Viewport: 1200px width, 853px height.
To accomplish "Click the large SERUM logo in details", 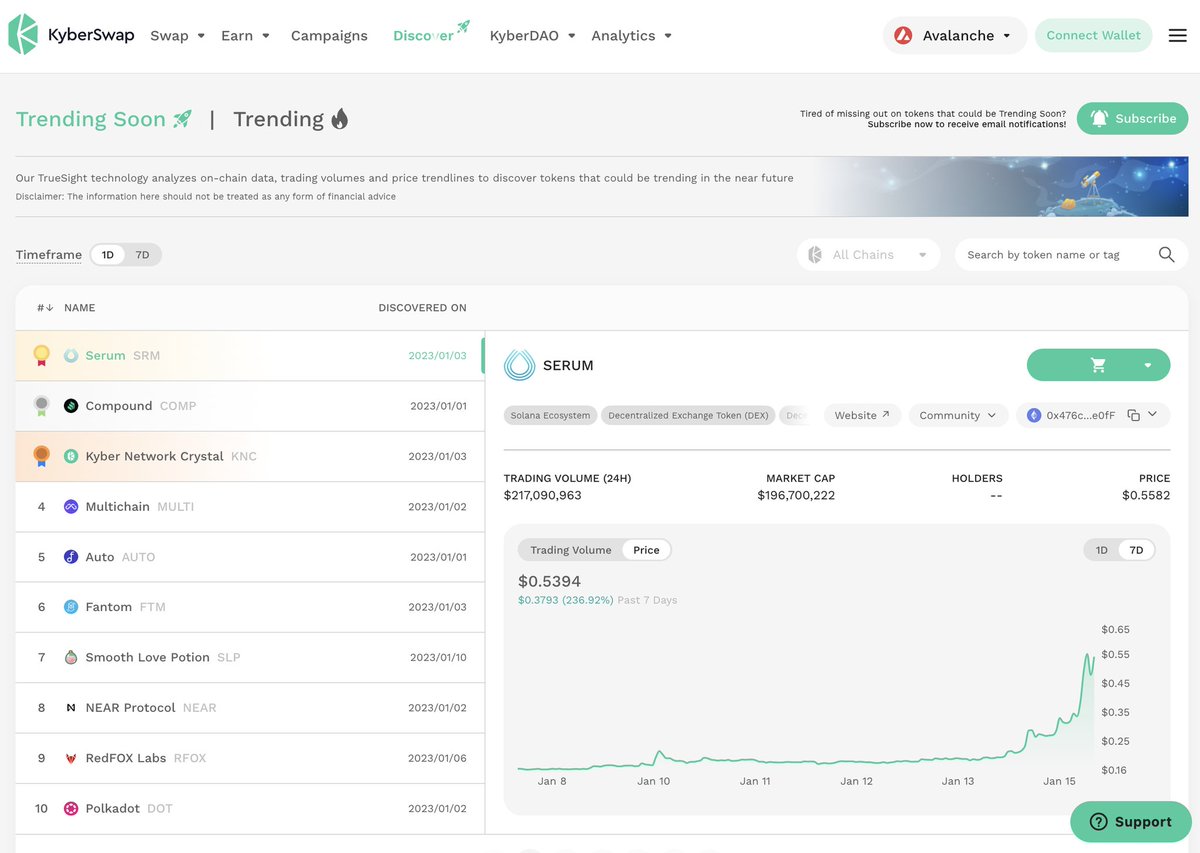I will pyautogui.click(x=520, y=365).
